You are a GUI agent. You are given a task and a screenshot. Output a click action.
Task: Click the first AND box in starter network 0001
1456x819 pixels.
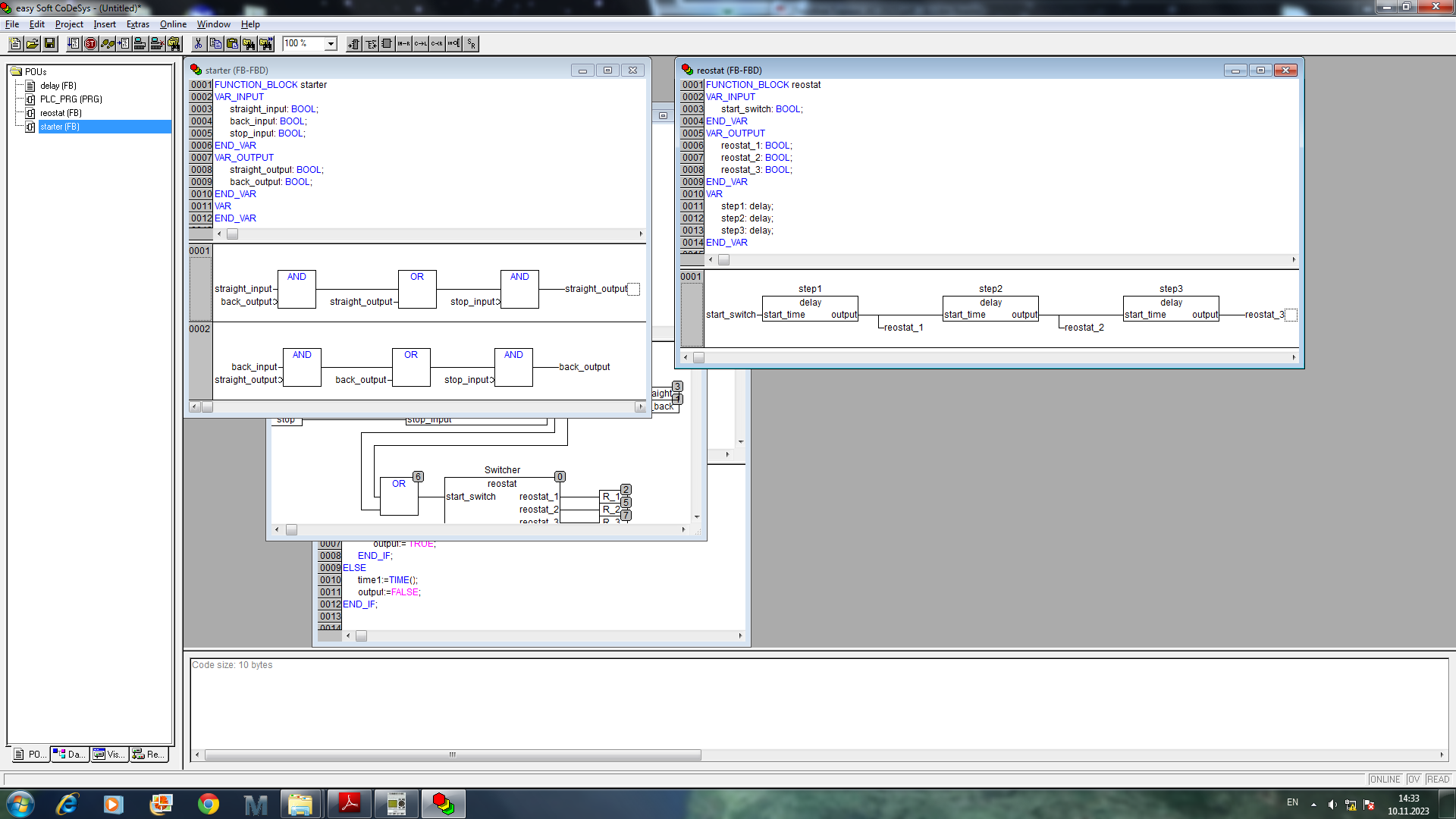coord(297,289)
